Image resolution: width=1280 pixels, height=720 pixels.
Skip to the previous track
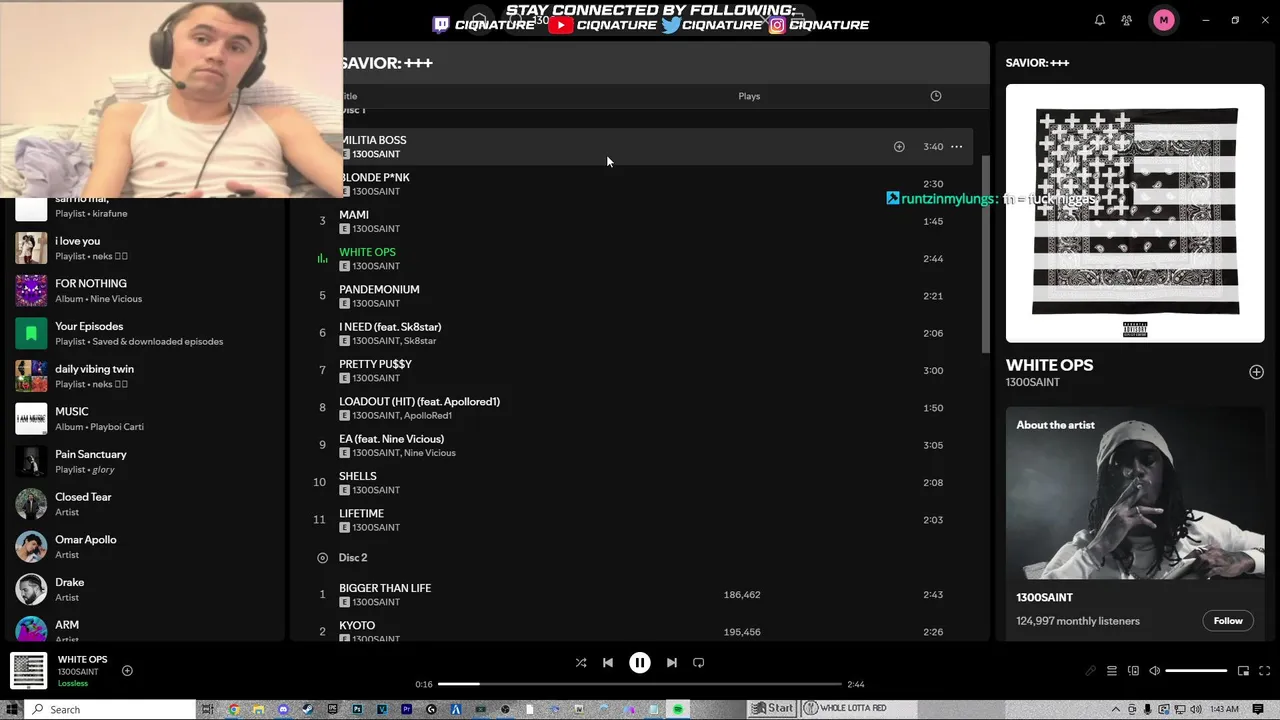(x=608, y=662)
